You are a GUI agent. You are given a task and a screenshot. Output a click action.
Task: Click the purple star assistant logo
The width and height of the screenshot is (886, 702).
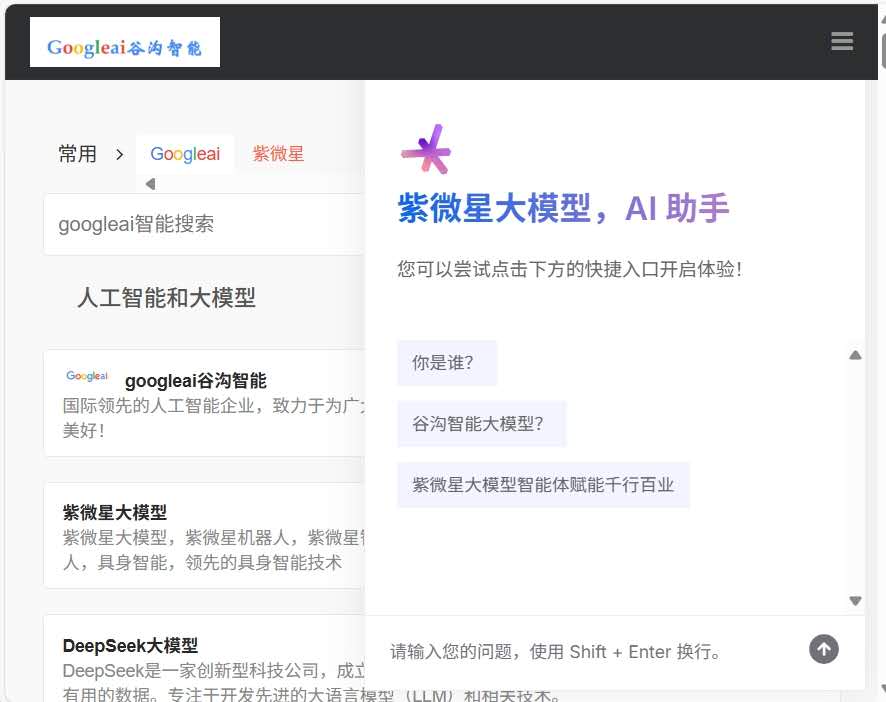pos(426,151)
